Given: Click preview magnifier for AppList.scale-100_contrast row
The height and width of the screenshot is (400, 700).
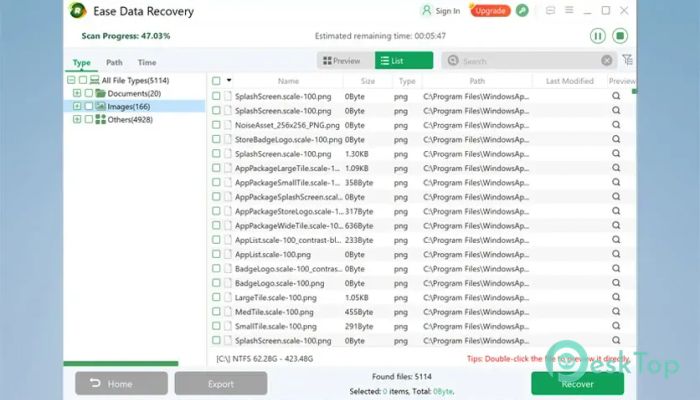Looking at the screenshot, I should point(616,240).
